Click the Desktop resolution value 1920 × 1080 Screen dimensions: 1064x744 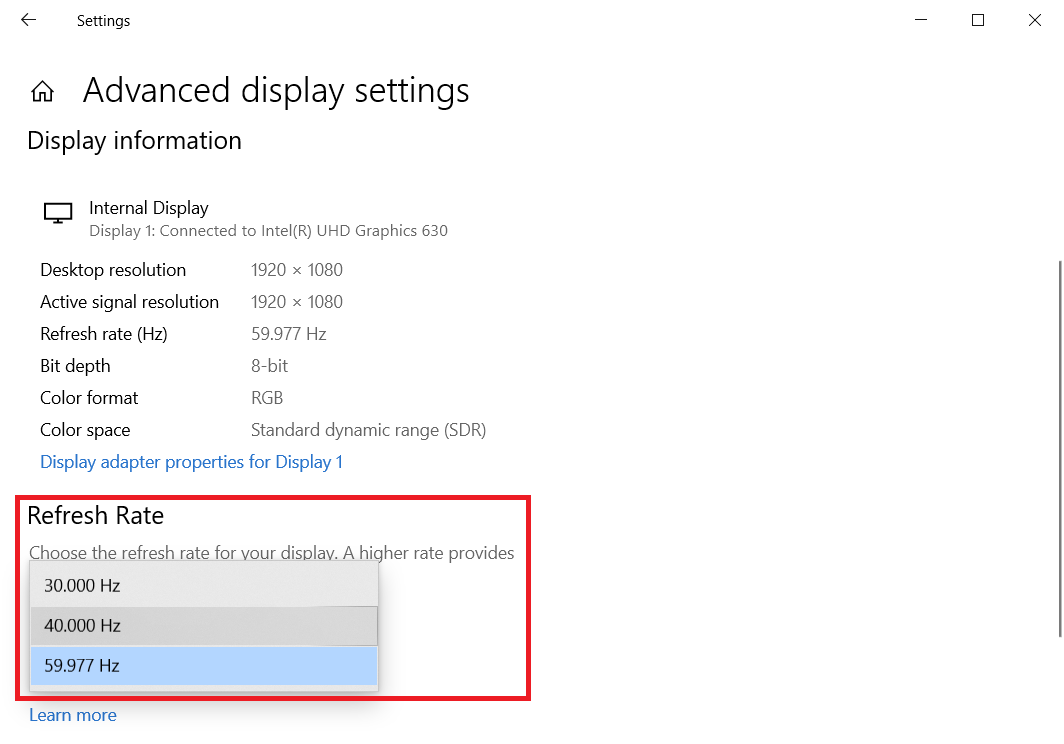(297, 270)
